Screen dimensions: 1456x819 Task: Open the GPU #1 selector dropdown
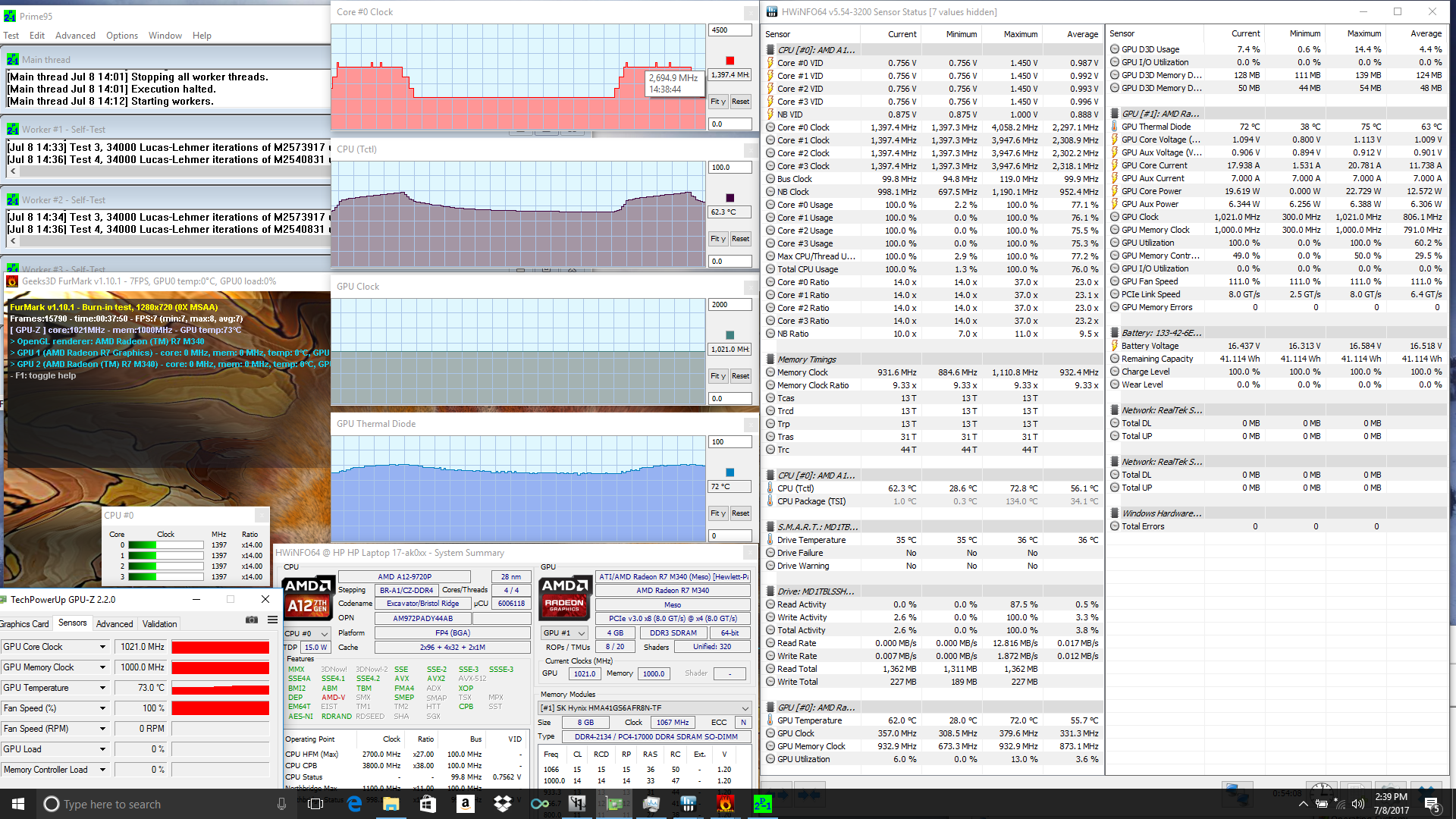pos(565,632)
